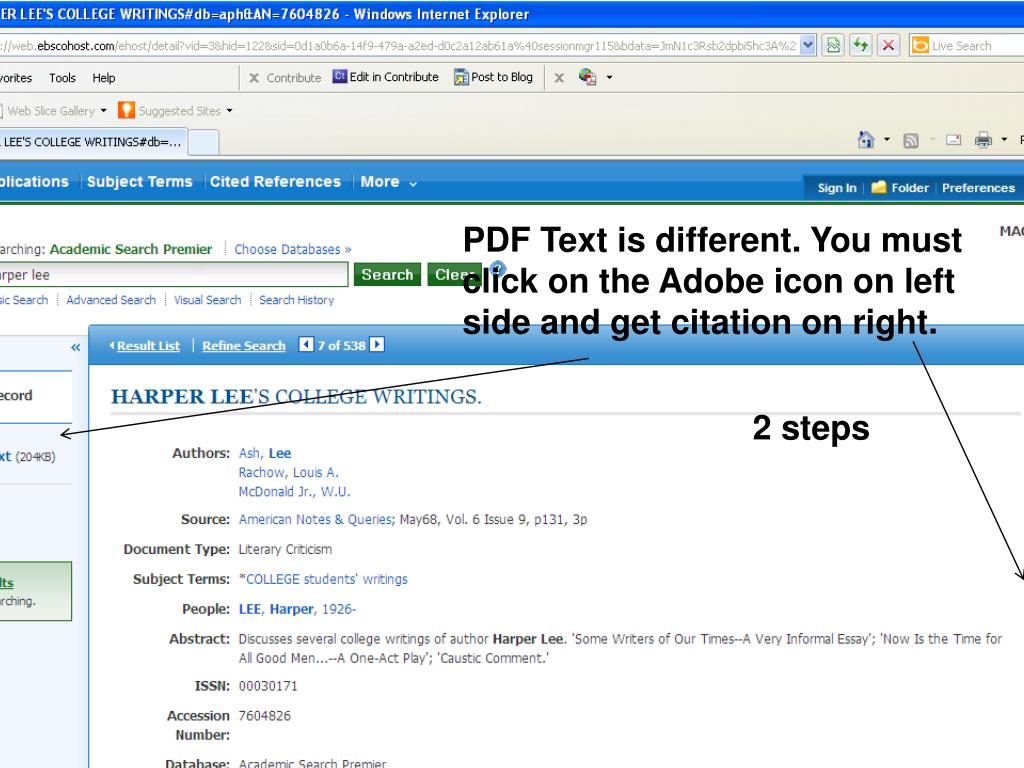Open the Advanced Search link
Screen dimensions: 1024x768
click(111, 300)
